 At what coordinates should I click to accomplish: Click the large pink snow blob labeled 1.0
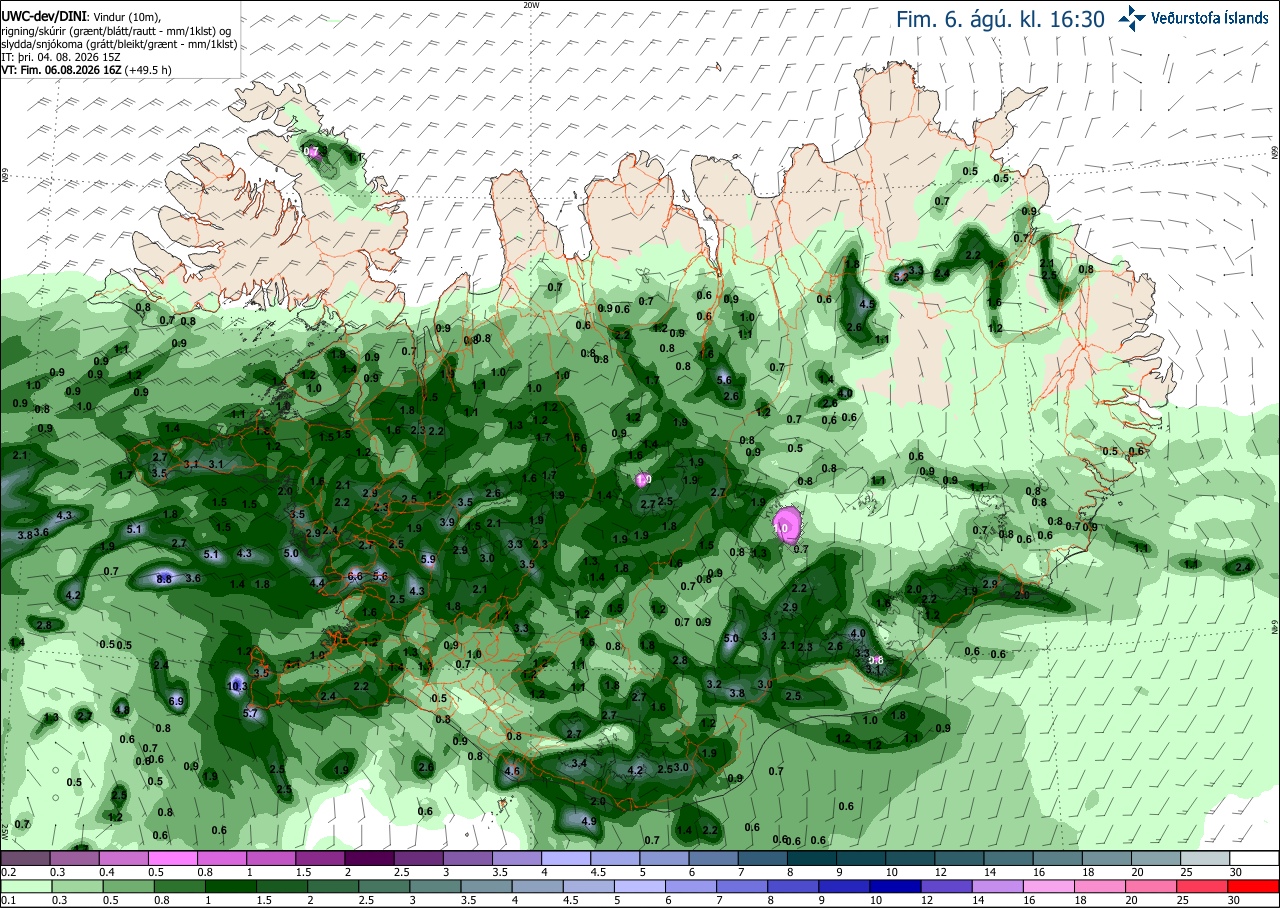click(785, 524)
